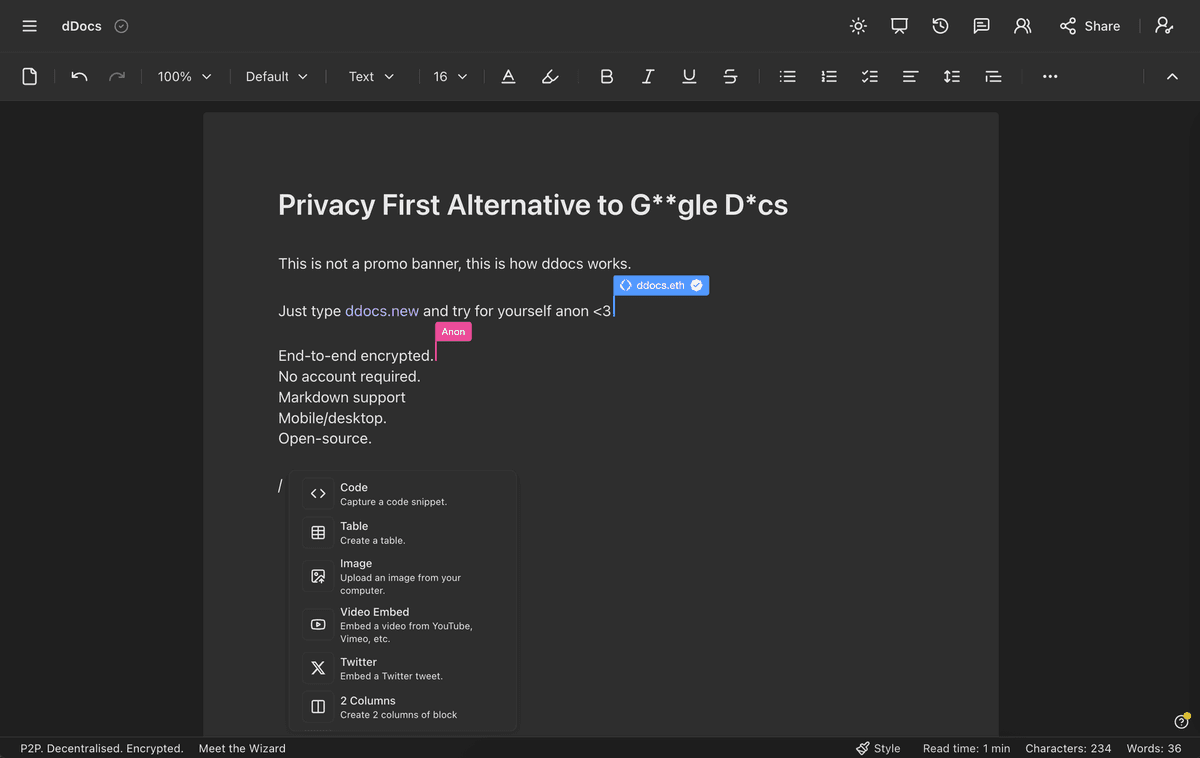Viewport: 1200px width, 758px height.
Task: Start presentation mode
Action: click(x=899, y=26)
